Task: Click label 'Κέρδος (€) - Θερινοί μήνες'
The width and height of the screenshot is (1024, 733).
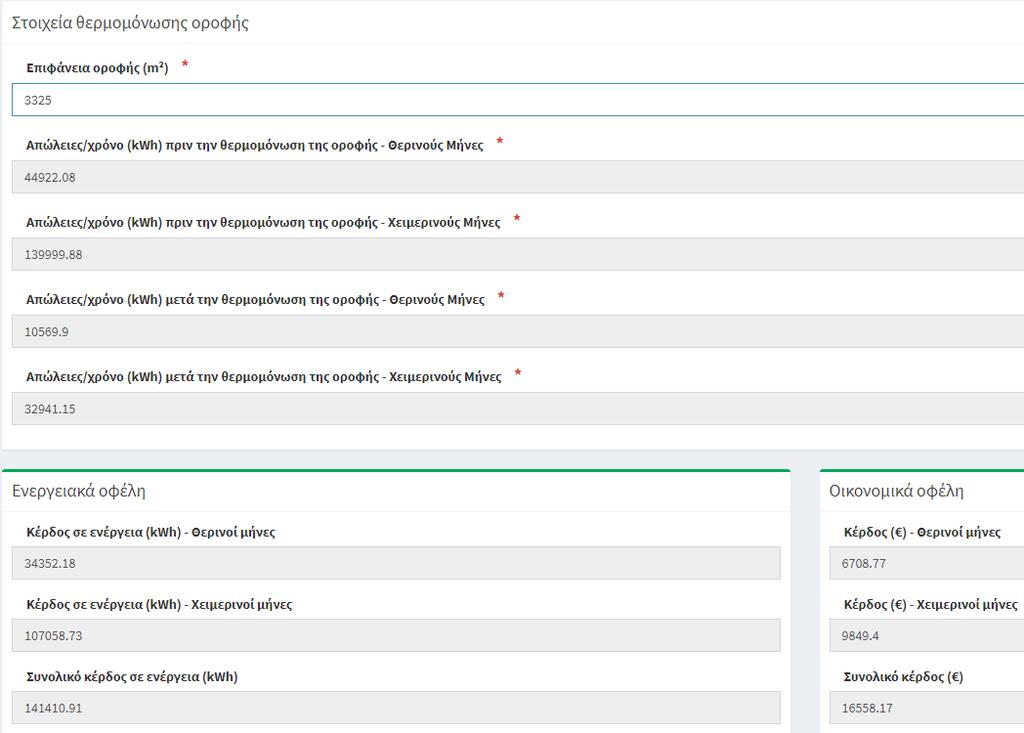Action: point(922,532)
